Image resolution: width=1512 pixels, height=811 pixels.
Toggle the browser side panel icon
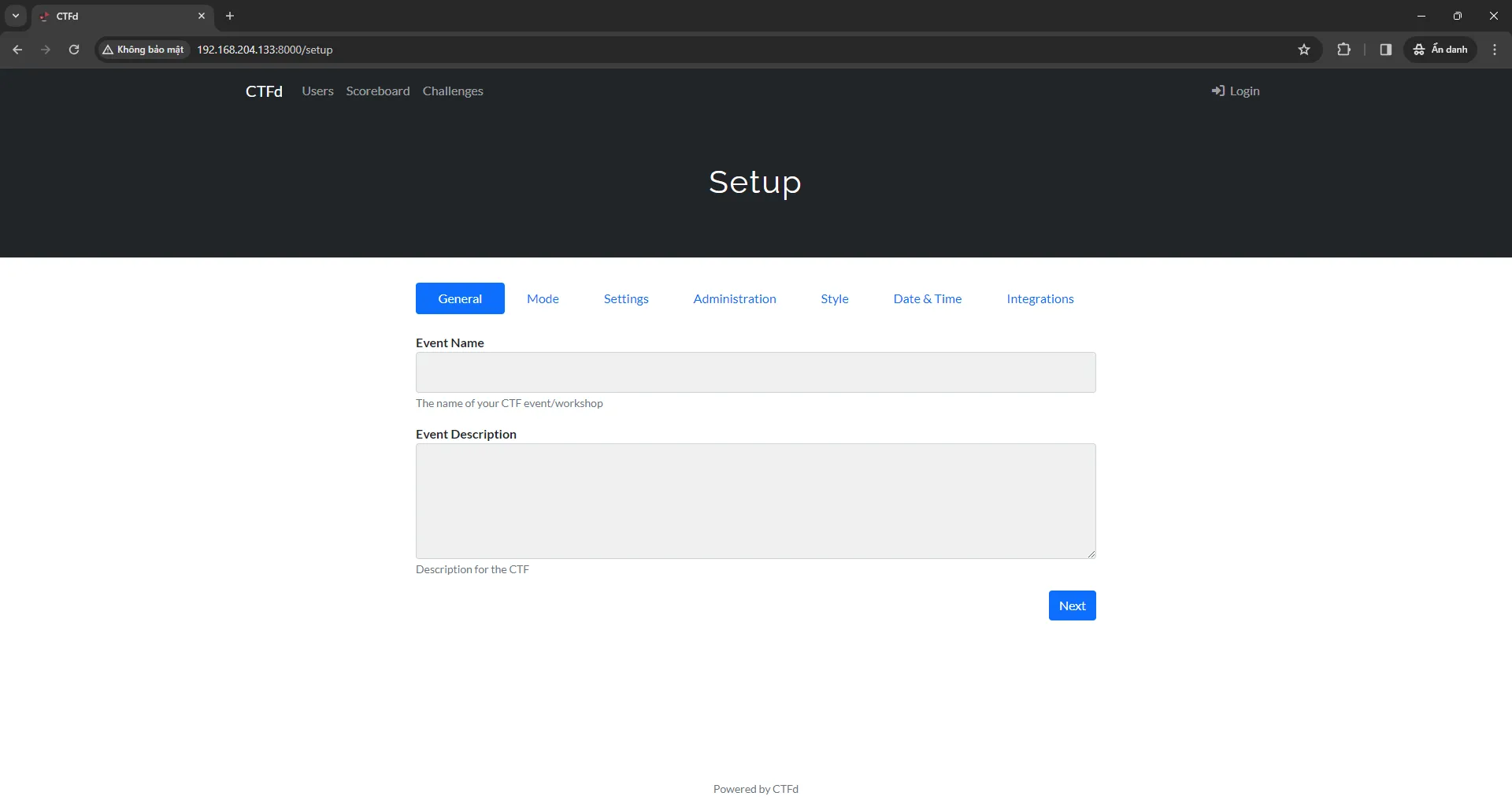point(1385,50)
